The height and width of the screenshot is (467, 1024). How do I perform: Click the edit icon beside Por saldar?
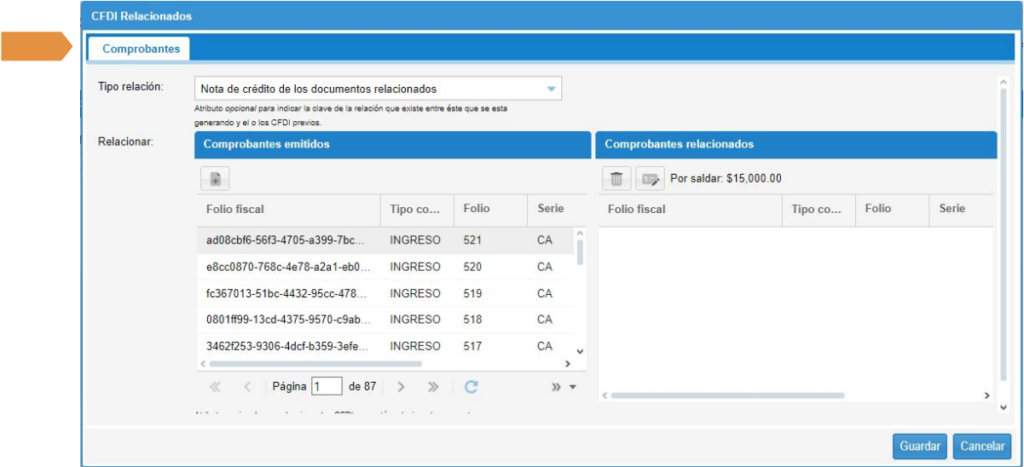click(x=650, y=179)
